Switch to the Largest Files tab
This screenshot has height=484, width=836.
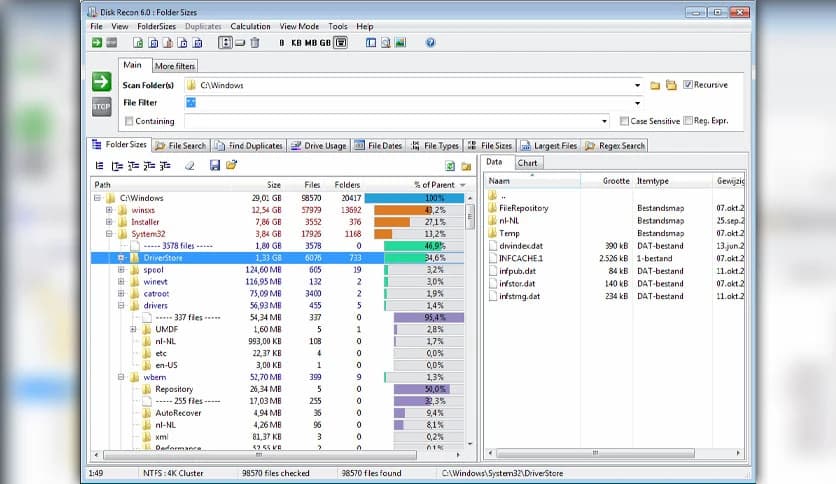[549, 146]
